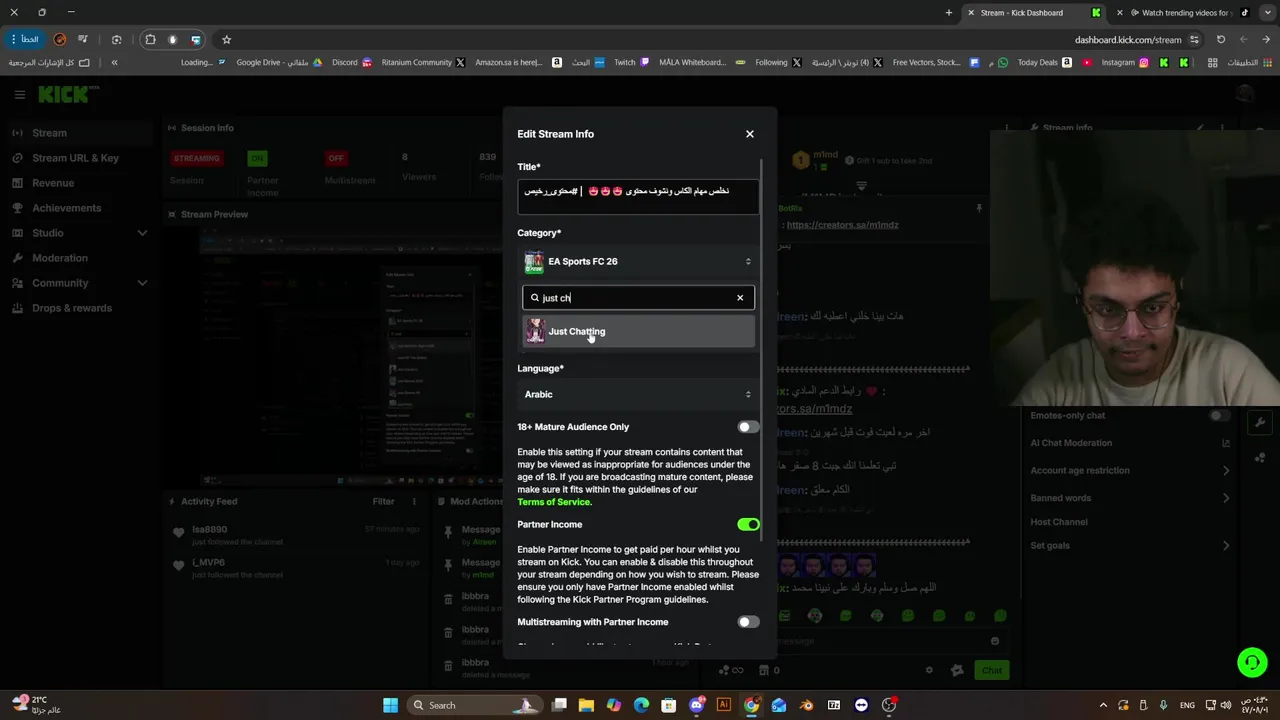Open the Windows Start menu
The width and height of the screenshot is (1280, 720).
tap(390, 705)
